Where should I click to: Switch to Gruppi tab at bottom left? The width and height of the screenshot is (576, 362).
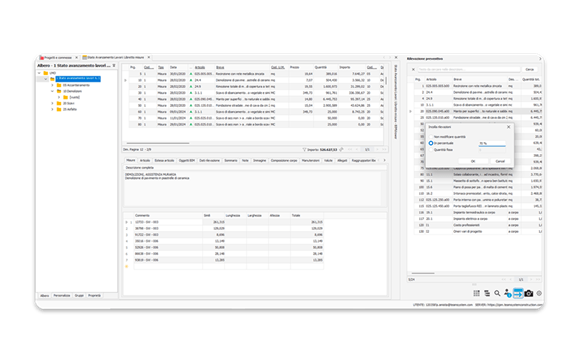79,295
